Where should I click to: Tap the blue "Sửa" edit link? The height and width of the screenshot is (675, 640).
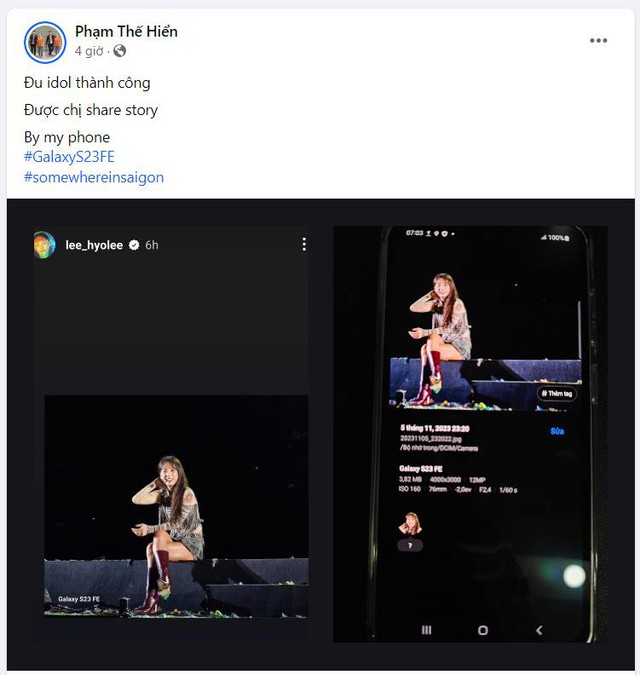[x=558, y=431]
